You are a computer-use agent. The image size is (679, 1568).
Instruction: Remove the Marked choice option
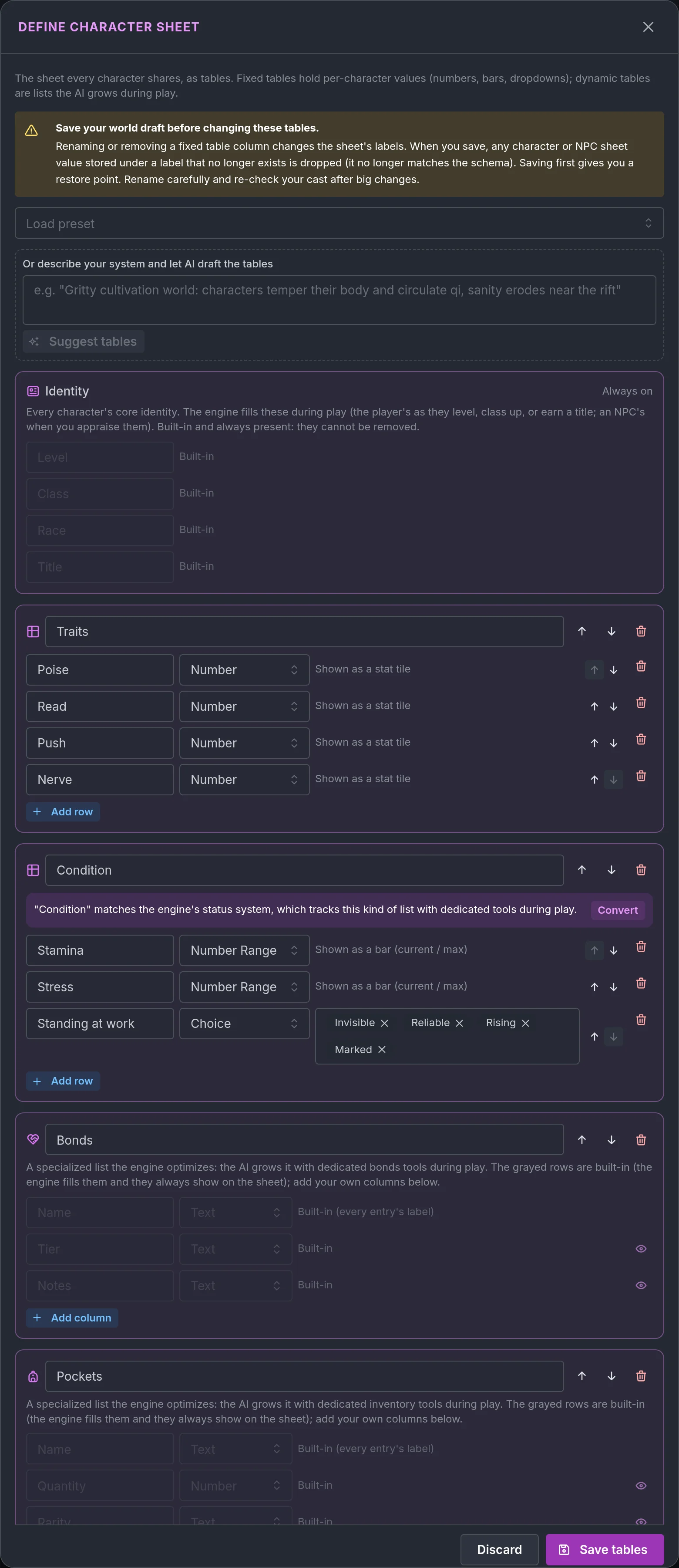coord(381,1049)
